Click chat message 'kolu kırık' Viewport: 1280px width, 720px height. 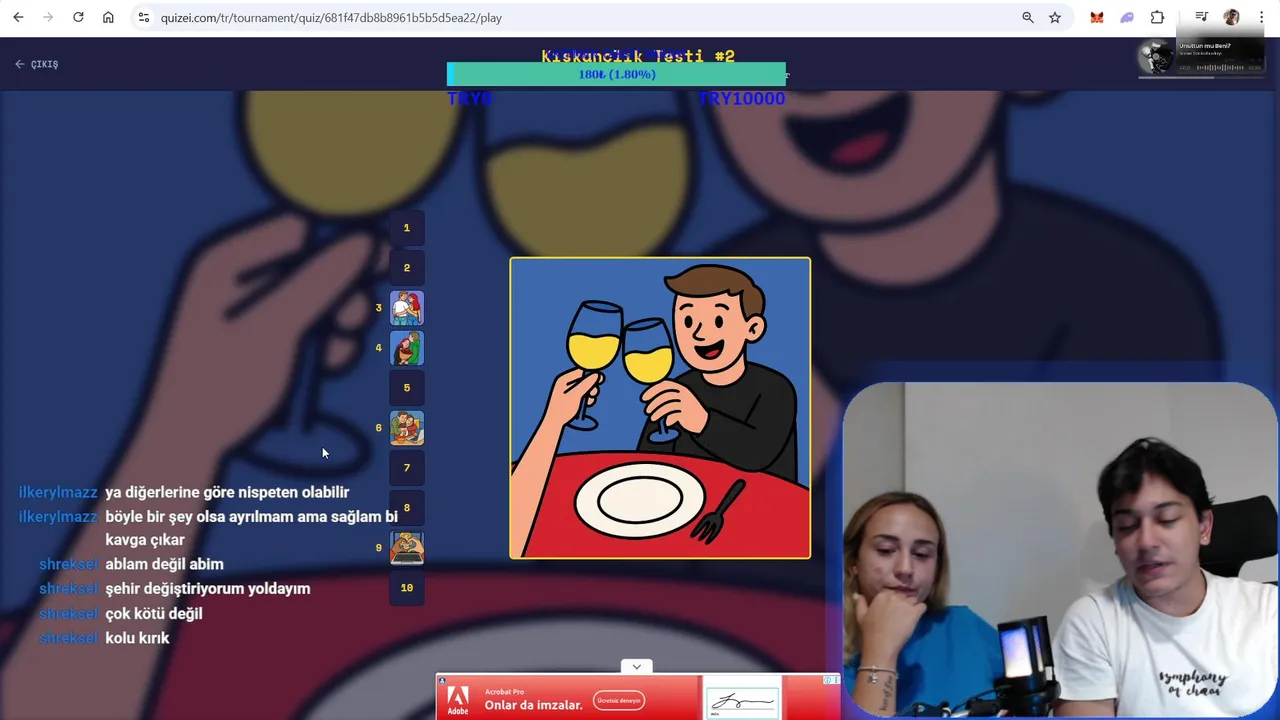coord(137,638)
